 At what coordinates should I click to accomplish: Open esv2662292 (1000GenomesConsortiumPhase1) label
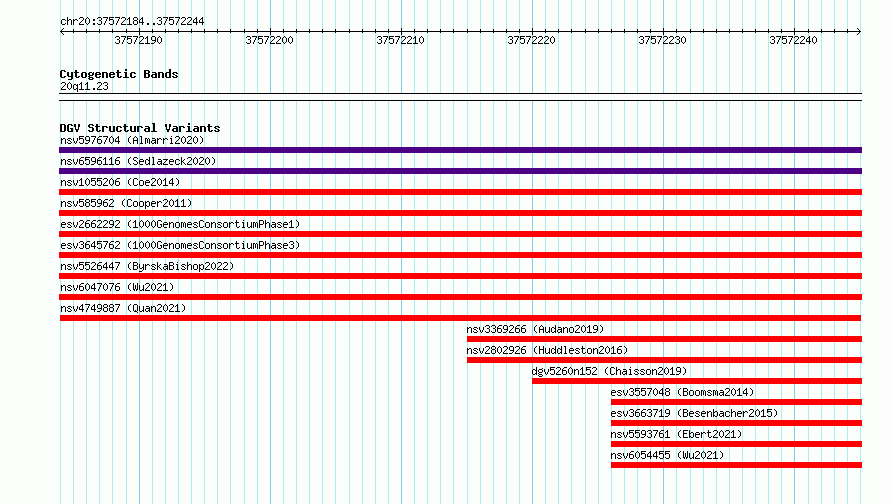coord(180,224)
